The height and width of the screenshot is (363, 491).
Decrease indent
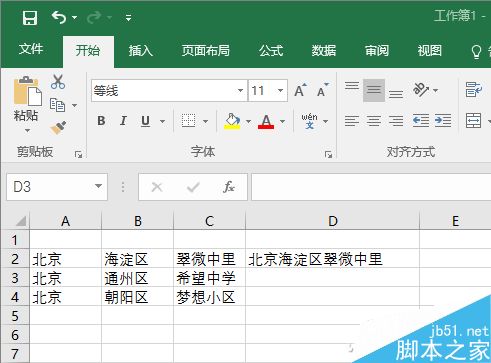421,121
